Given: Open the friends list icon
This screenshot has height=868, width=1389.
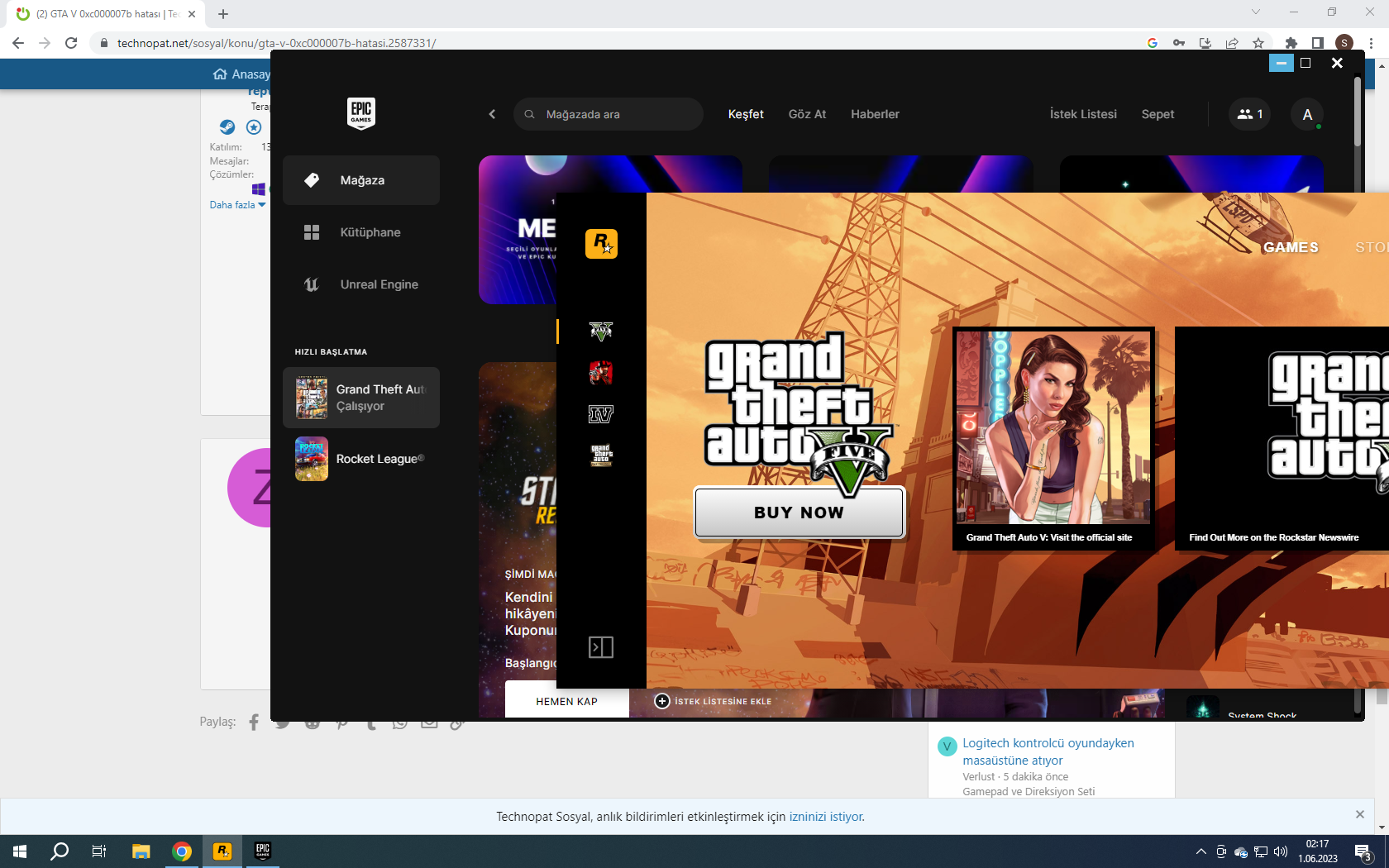Looking at the screenshot, I should [x=1249, y=114].
